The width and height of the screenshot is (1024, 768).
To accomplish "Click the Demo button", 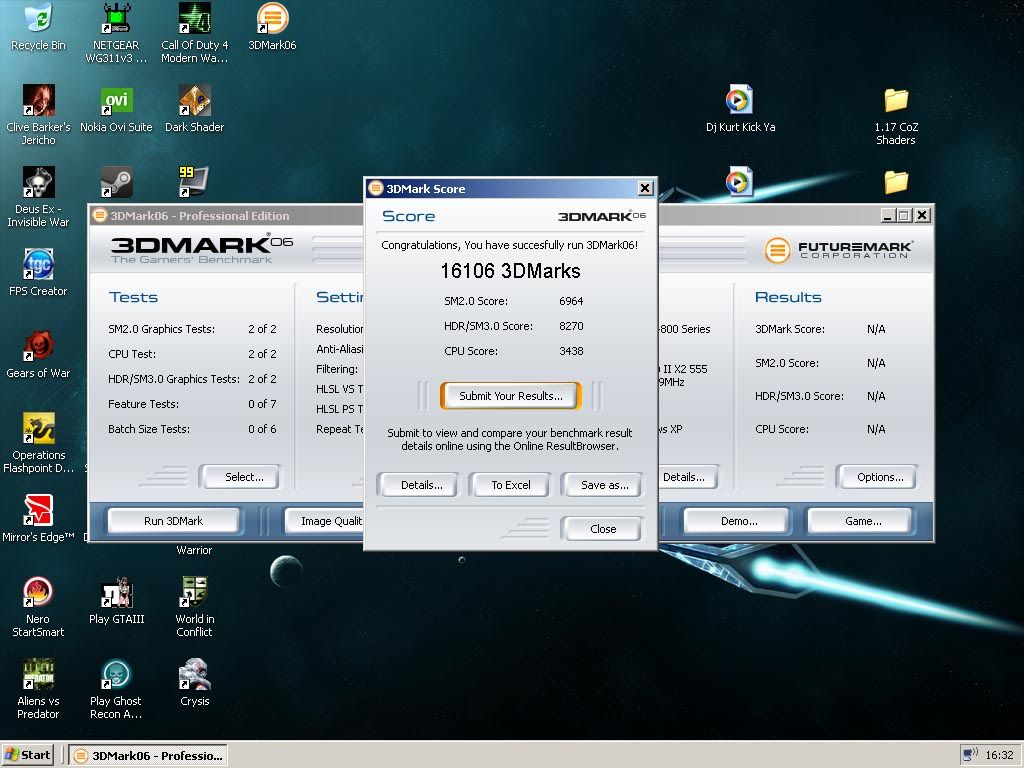I will pyautogui.click(x=739, y=520).
